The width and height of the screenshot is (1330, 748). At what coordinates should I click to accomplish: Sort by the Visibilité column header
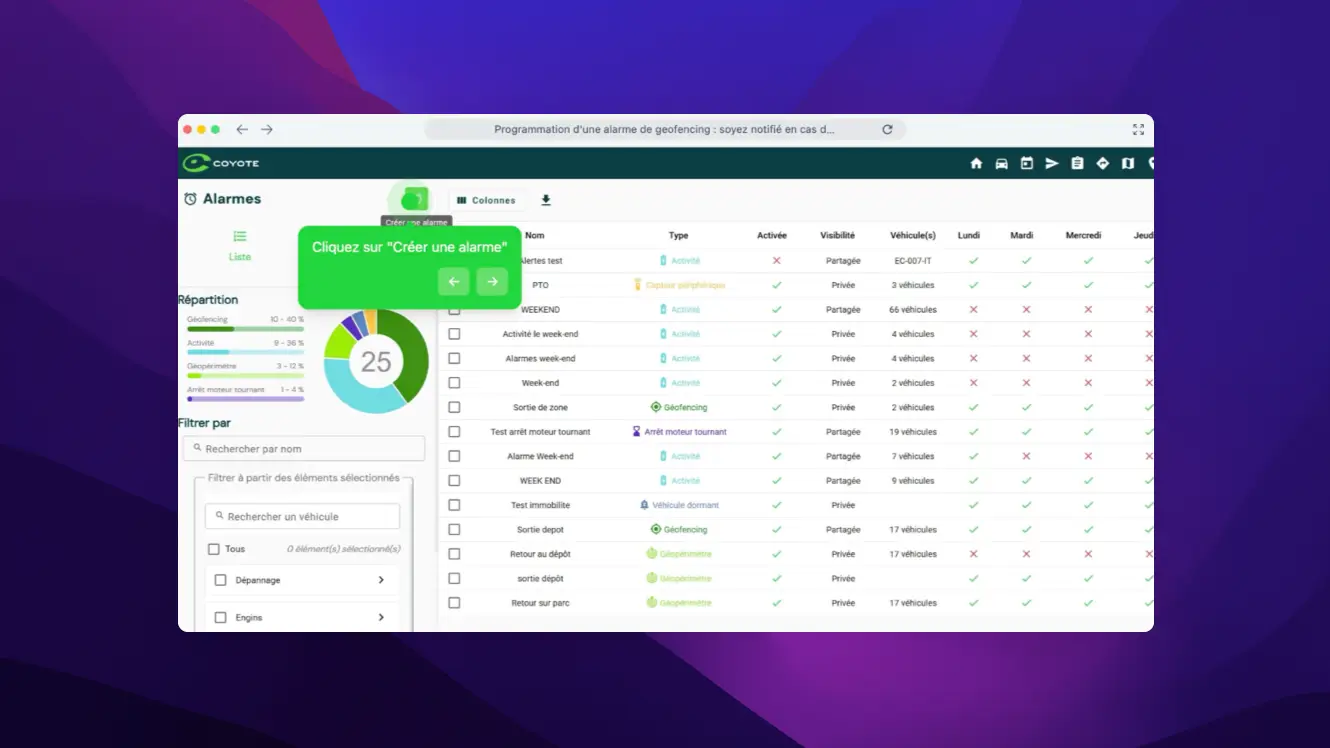(838, 236)
